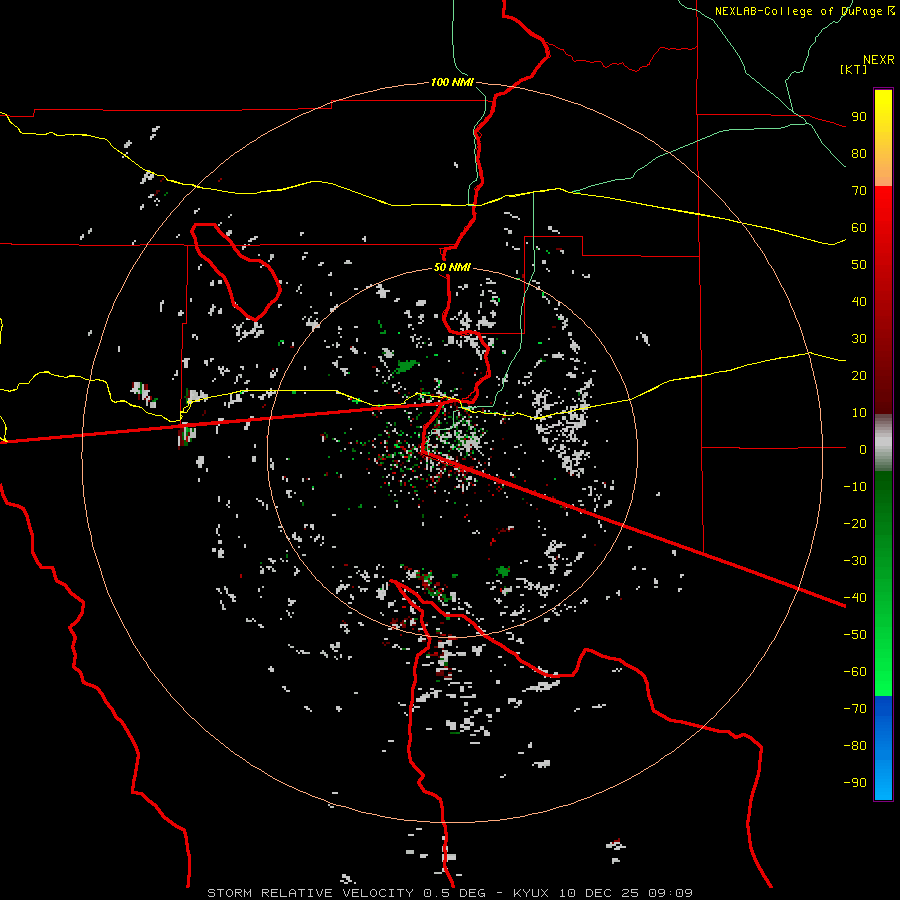Click the KYUX radar site identifier
900x900 pixels.
tap(531, 893)
